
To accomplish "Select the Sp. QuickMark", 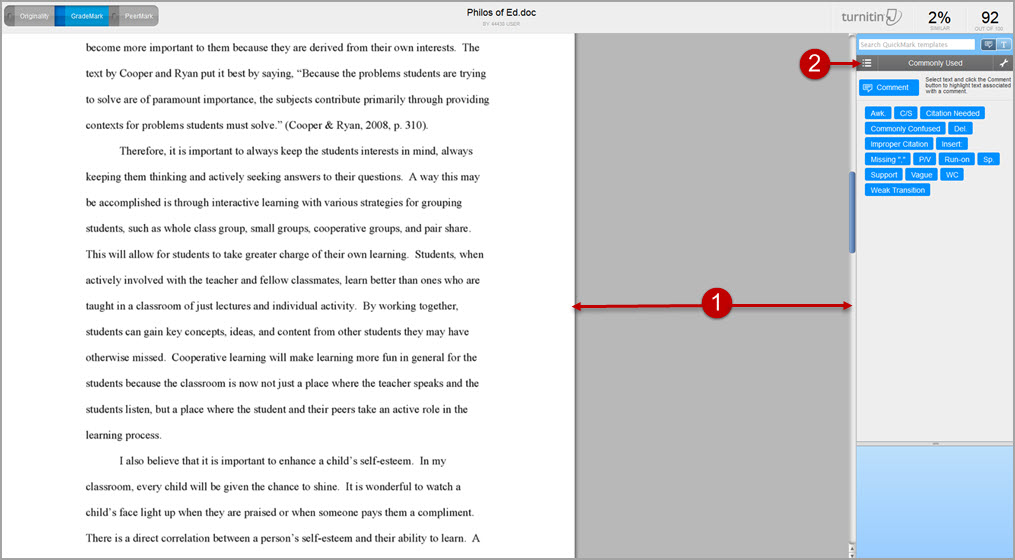I will (x=988, y=159).
